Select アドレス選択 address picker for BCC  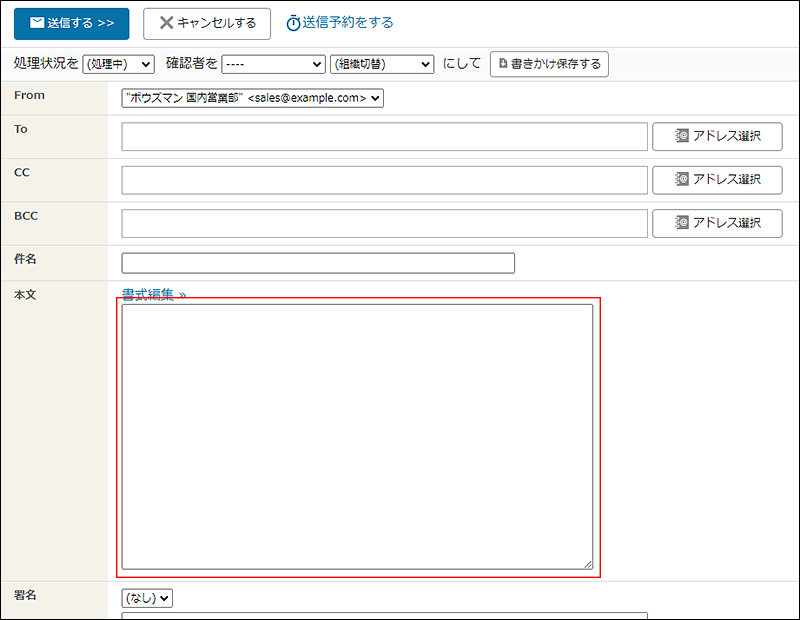click(717, 224)
